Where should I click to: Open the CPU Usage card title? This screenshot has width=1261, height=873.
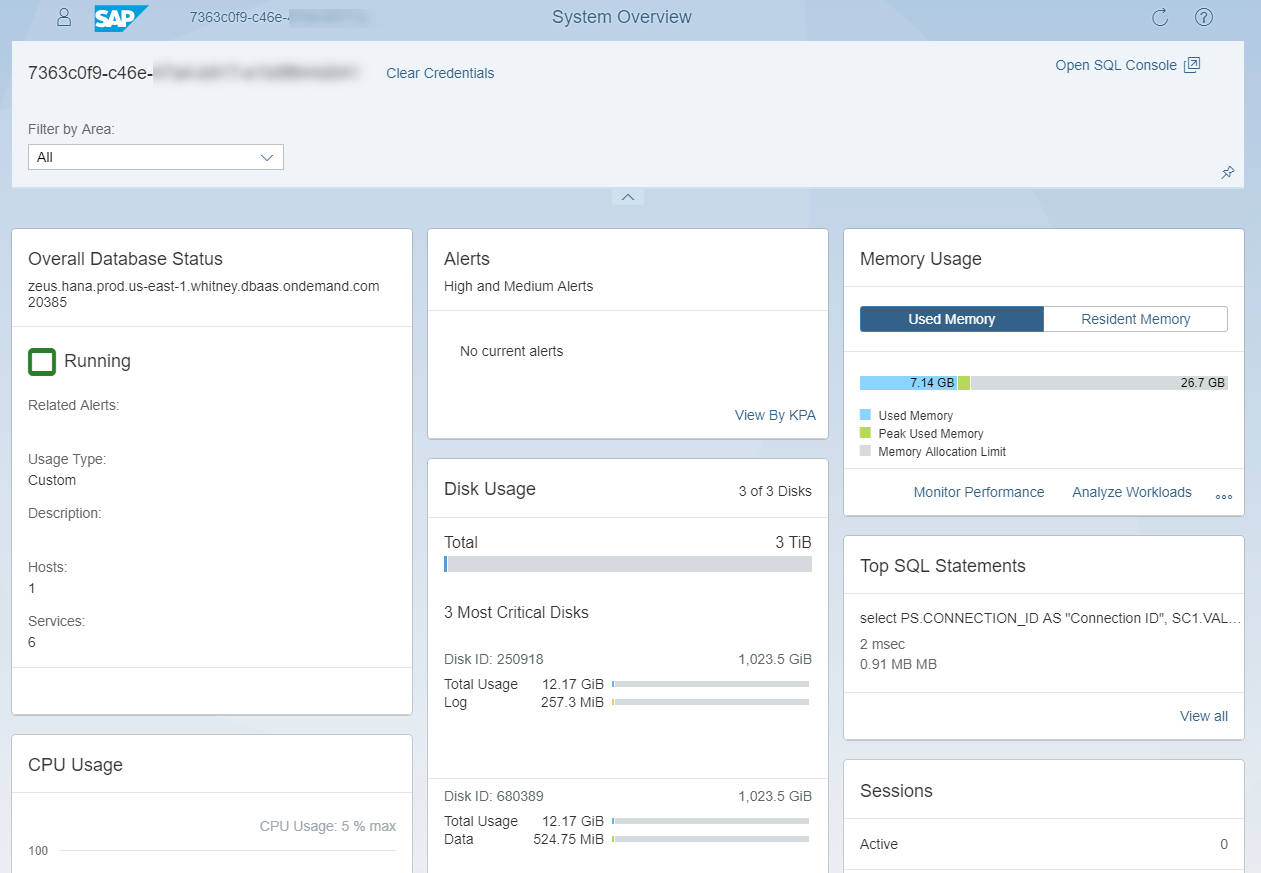75,765
